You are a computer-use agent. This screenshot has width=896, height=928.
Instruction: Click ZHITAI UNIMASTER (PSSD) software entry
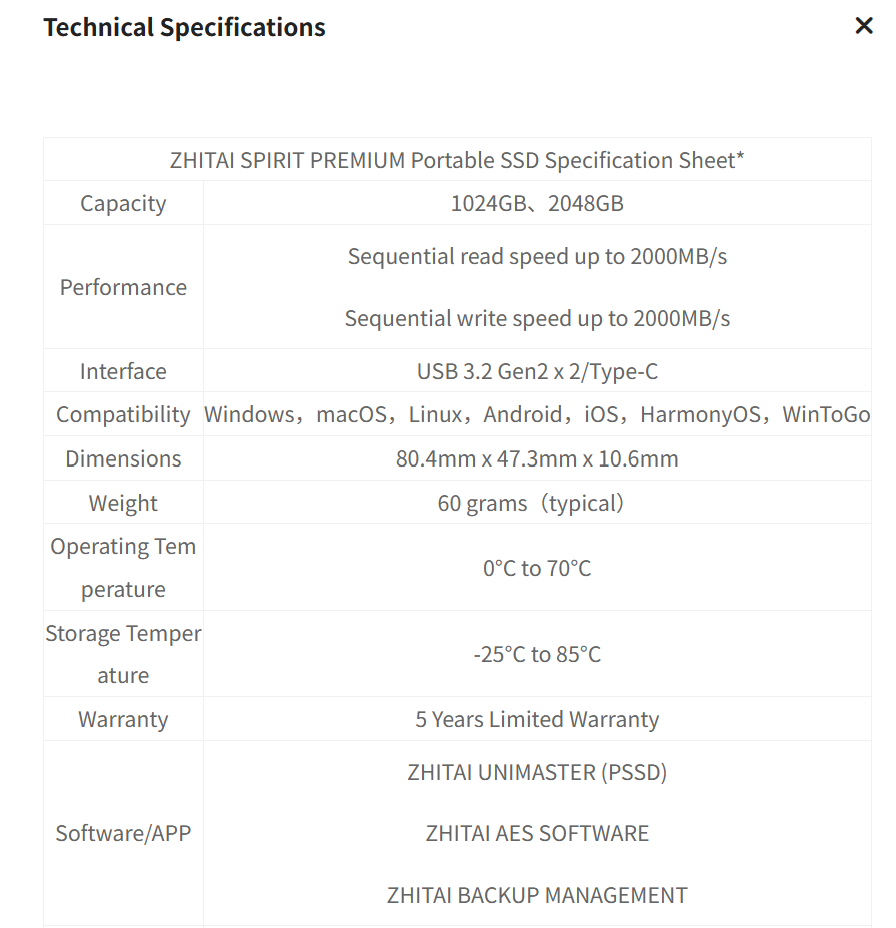click(537, 772)
